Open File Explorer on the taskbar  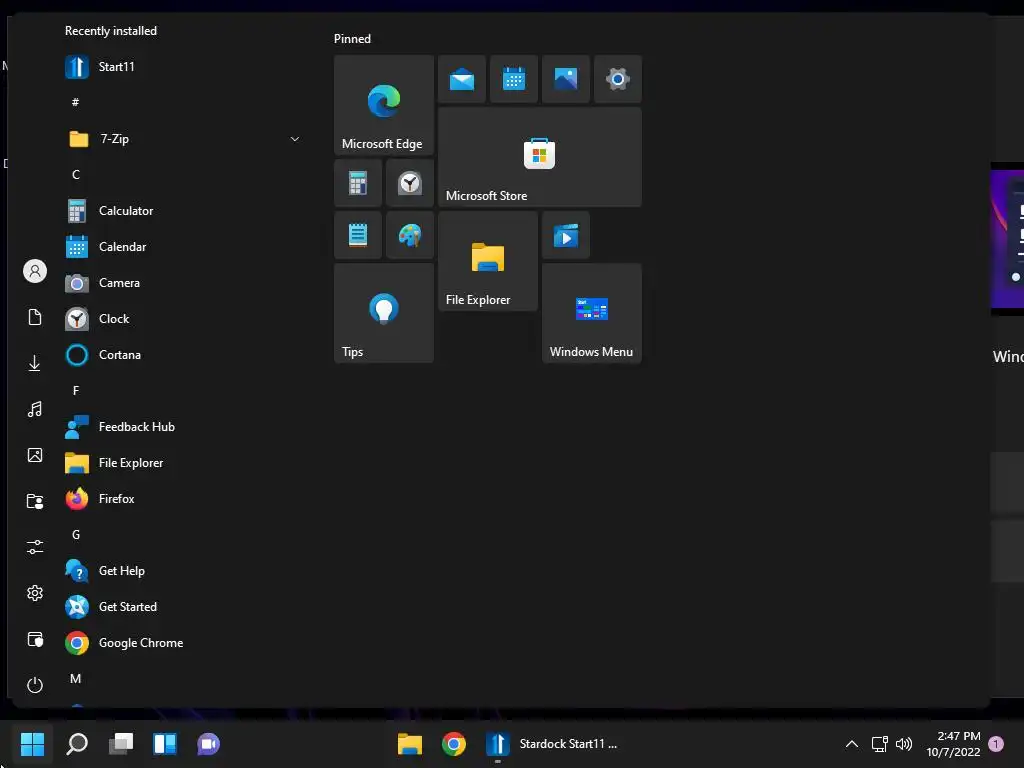pos(410,743)
